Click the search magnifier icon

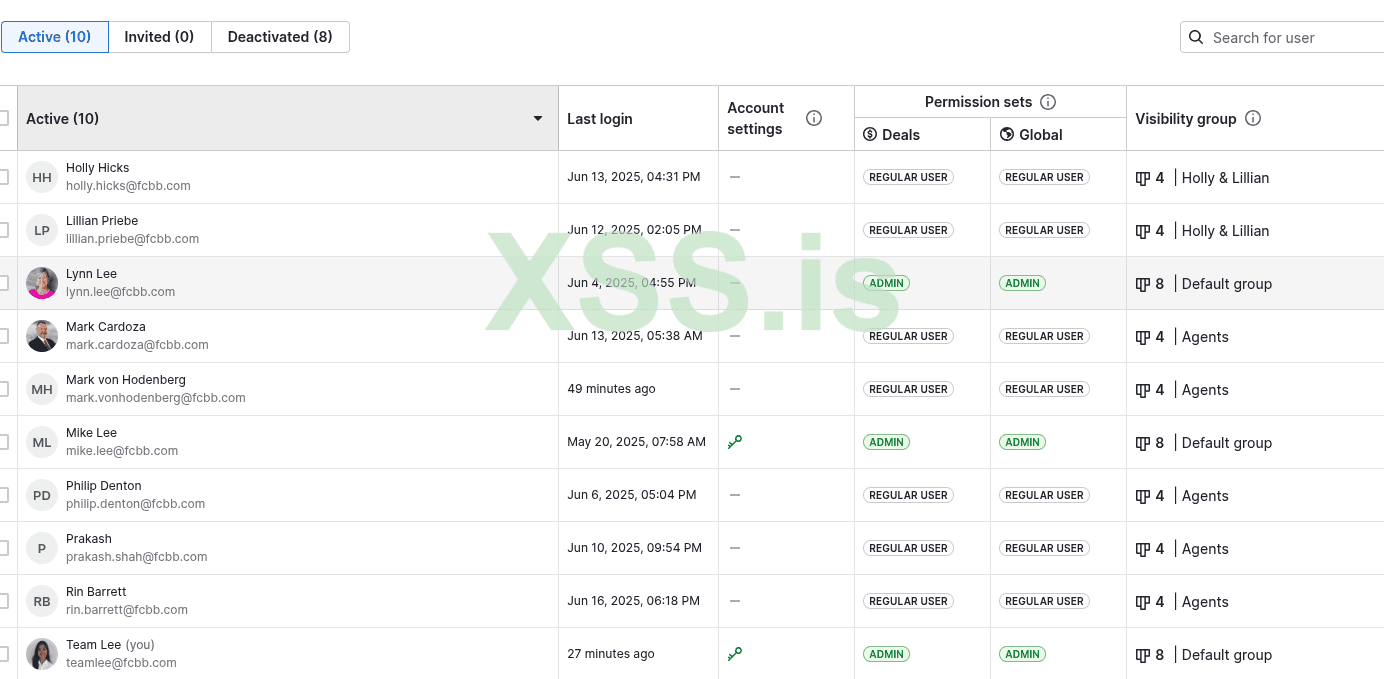click(1196, 38)
